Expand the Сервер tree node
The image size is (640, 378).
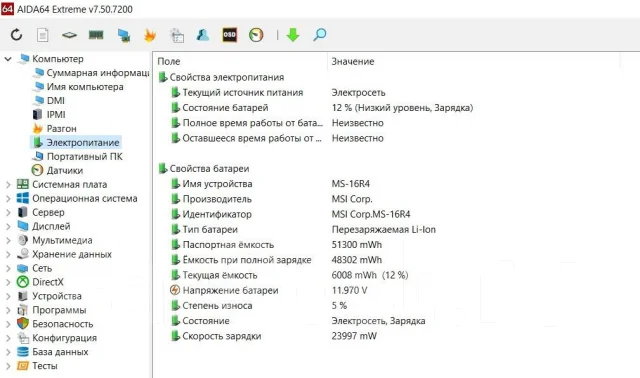(8, 212)
